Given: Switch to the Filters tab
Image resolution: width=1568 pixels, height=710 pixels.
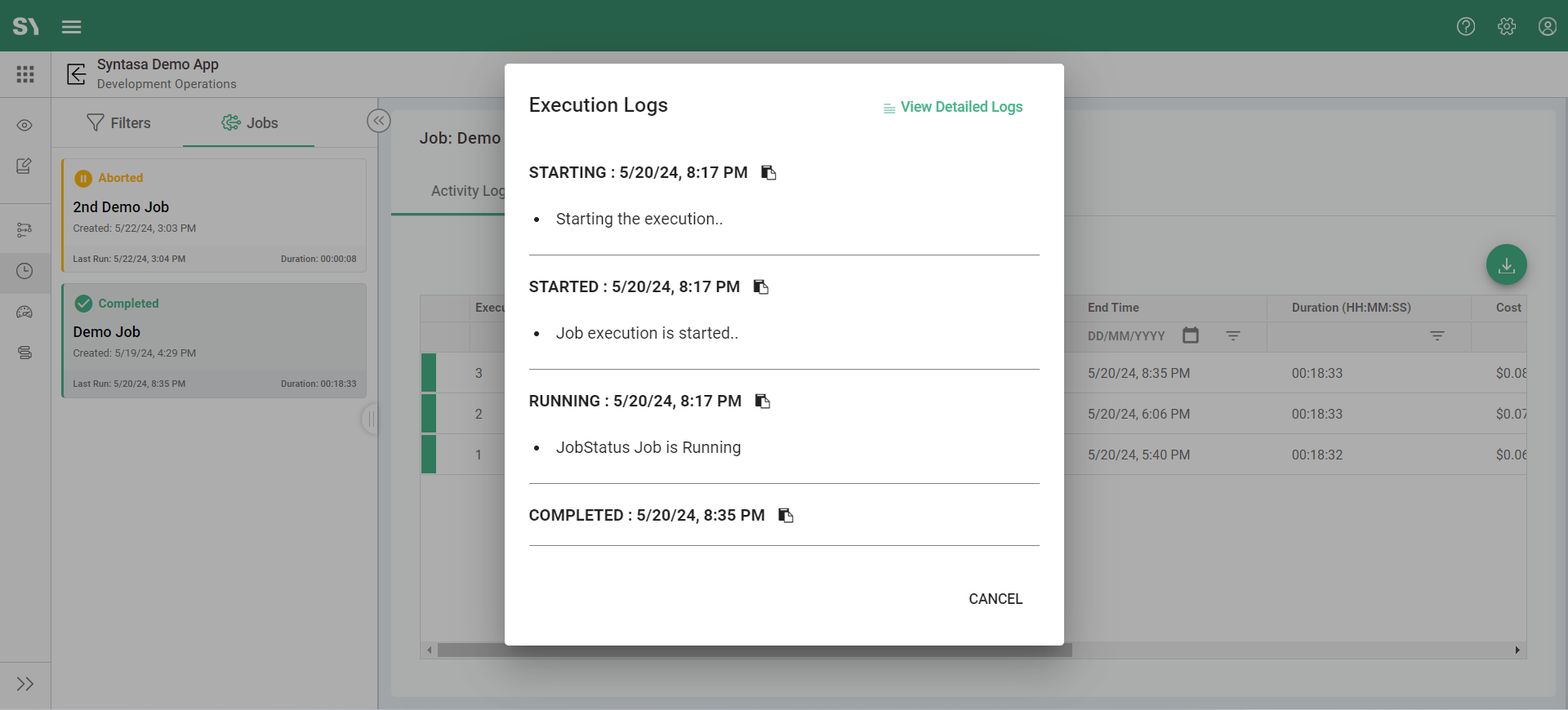Looking at the screenshot, I should [x=118, y=122].
